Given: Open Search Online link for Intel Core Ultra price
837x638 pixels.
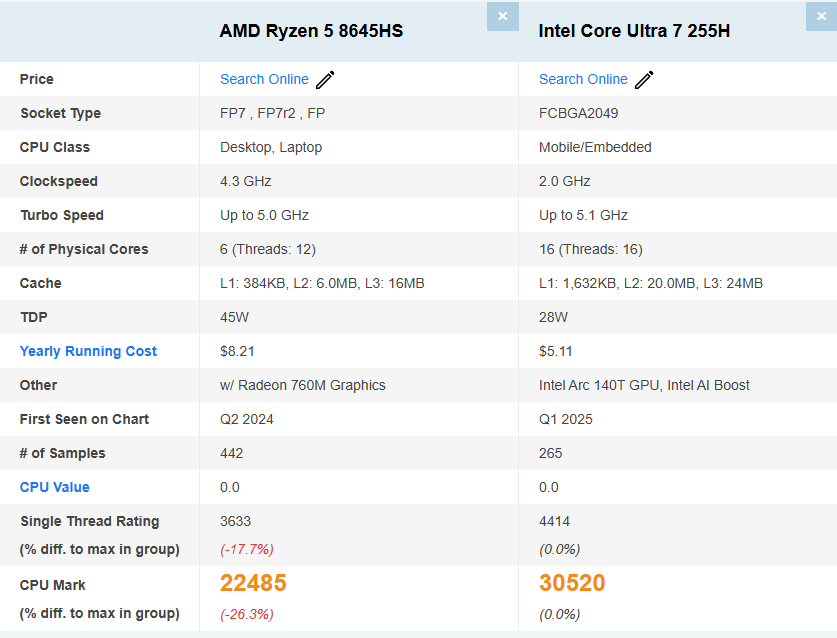Looking at the screenshot, I should click(583, 79).
